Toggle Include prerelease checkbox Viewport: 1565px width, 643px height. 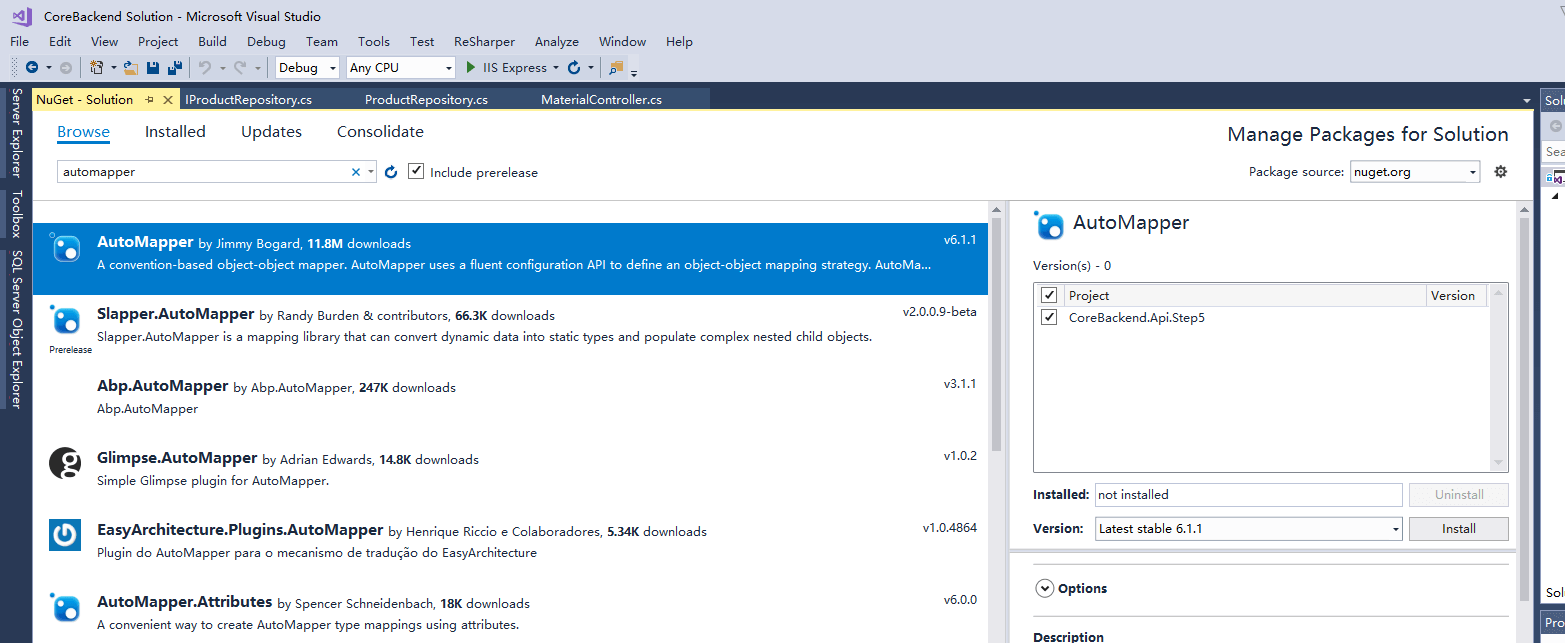pos(416,172)
